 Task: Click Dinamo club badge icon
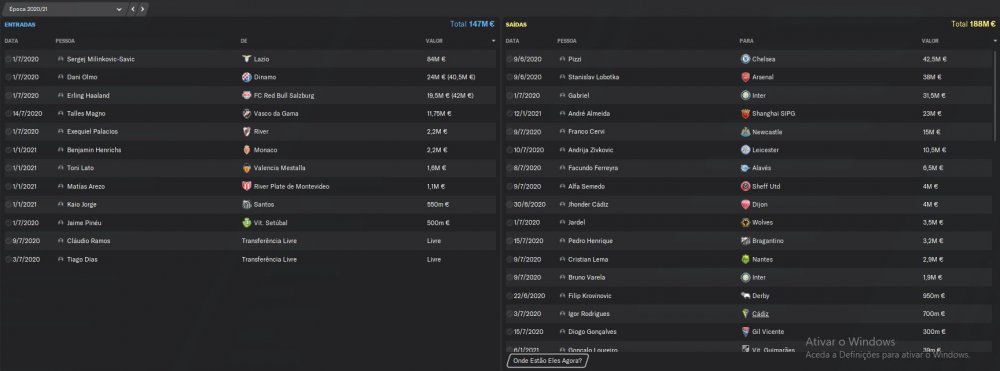pyautogui.click(x=246, y=77)
